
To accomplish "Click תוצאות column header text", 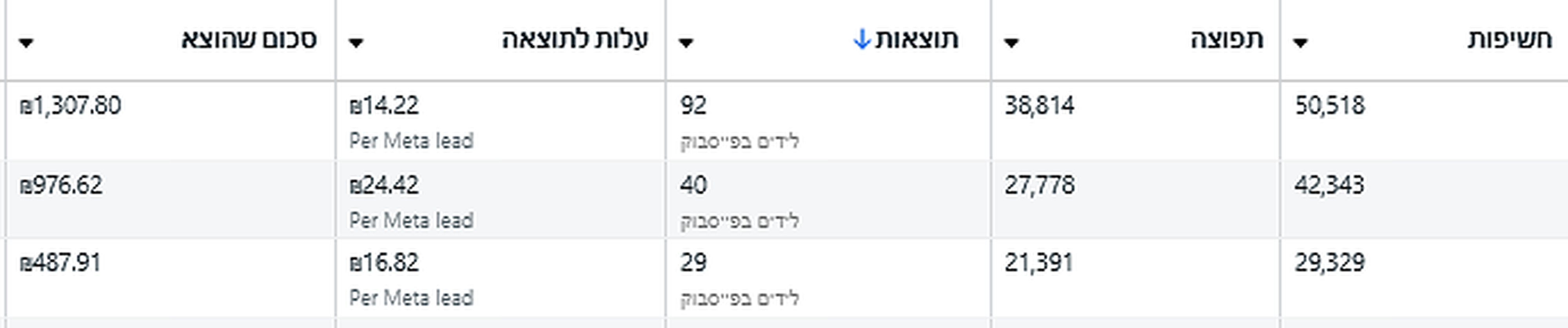I will click(917, 40).
